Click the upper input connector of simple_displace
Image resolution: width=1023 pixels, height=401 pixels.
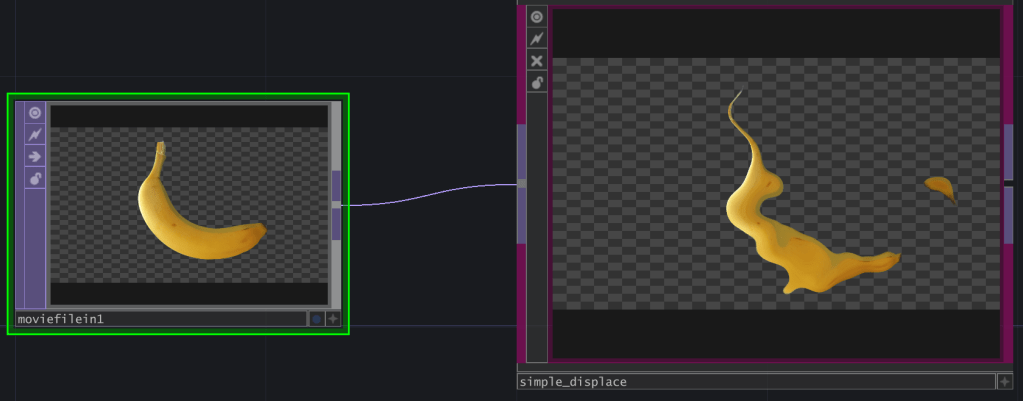(521, 152)
